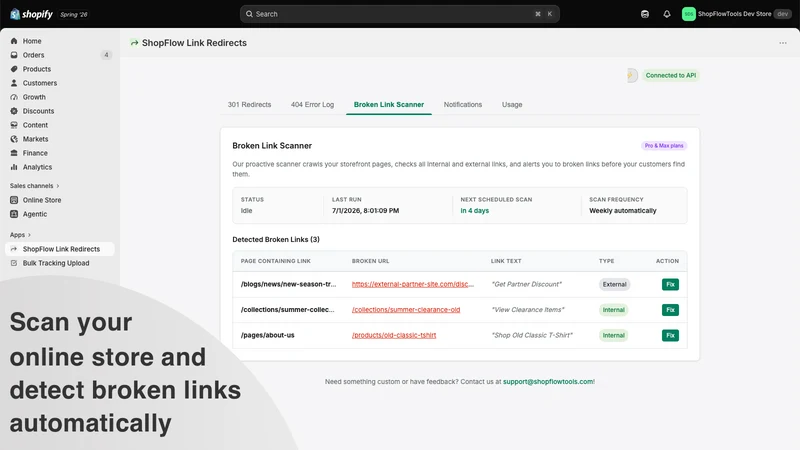
Task: Open the Orders inbox icon
Action: (14, 55)
